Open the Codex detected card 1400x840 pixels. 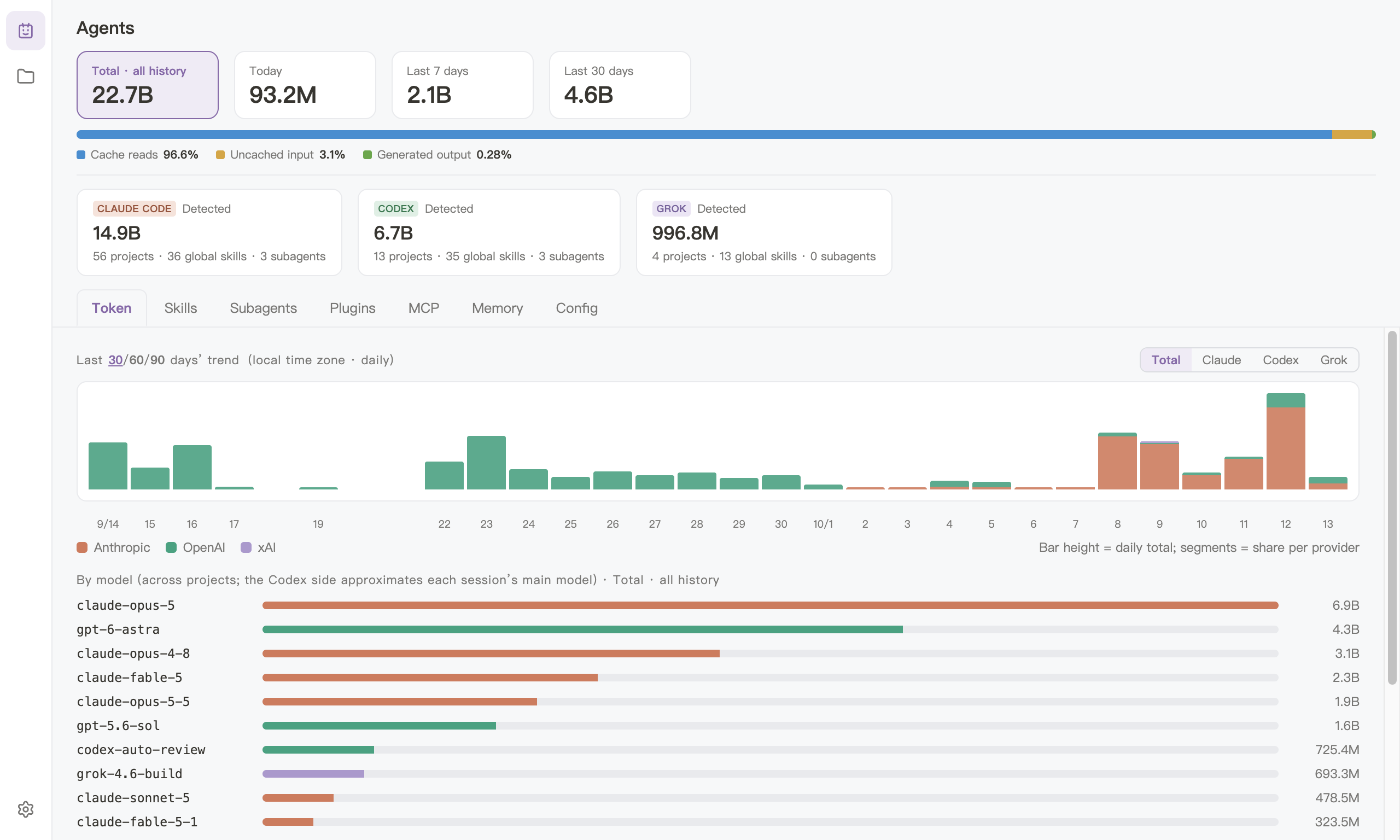(489, 232)
